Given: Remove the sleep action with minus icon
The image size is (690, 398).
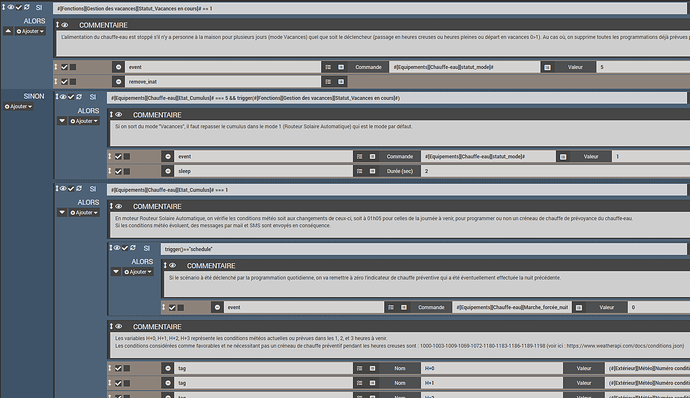Looking at the screenshot, I should [x=168, y=171].
